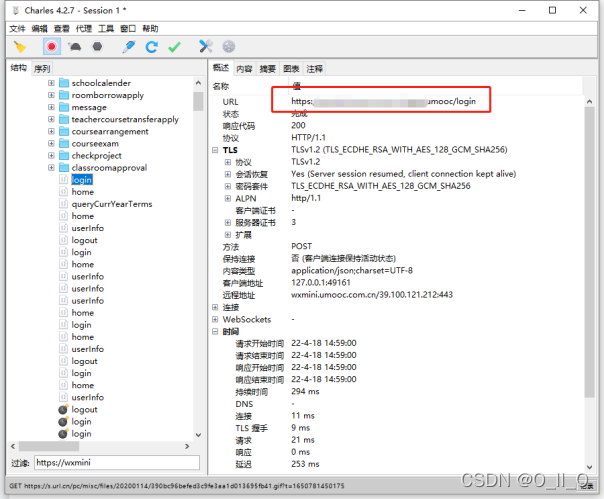The height and width of the screenshot is (499, 604).
Task: Expand the WebSockets section
Action: click(215, 319)
